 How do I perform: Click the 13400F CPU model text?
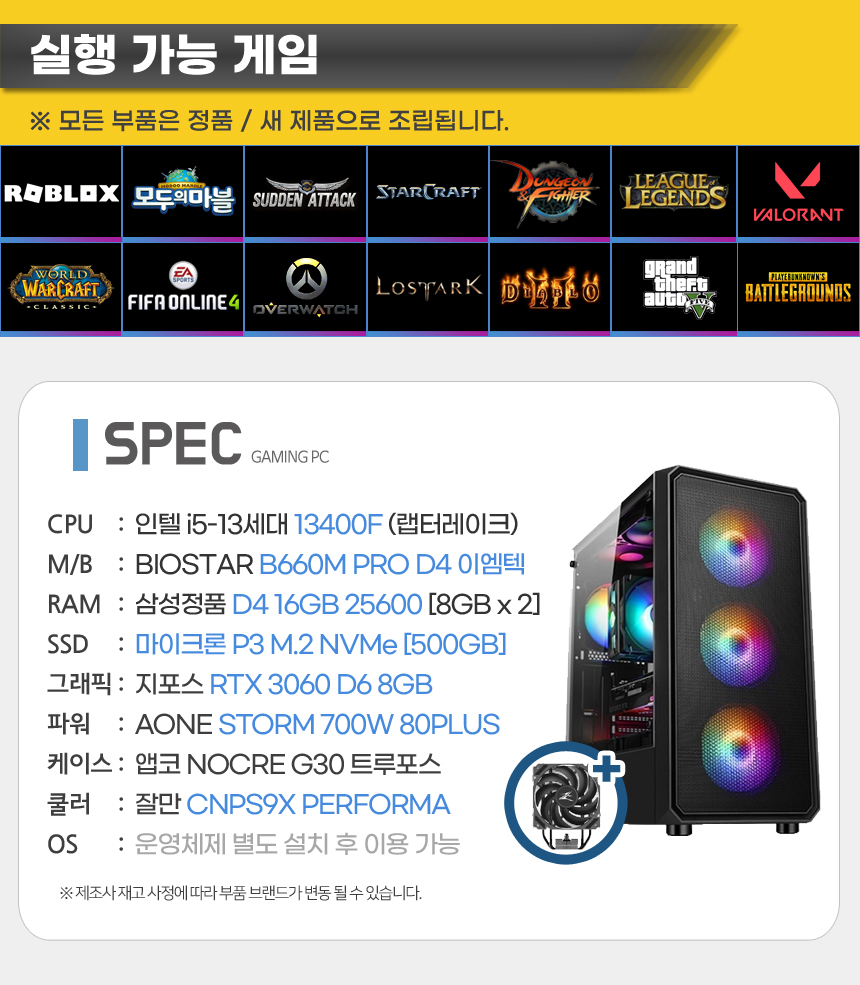(x=338, y=525)
